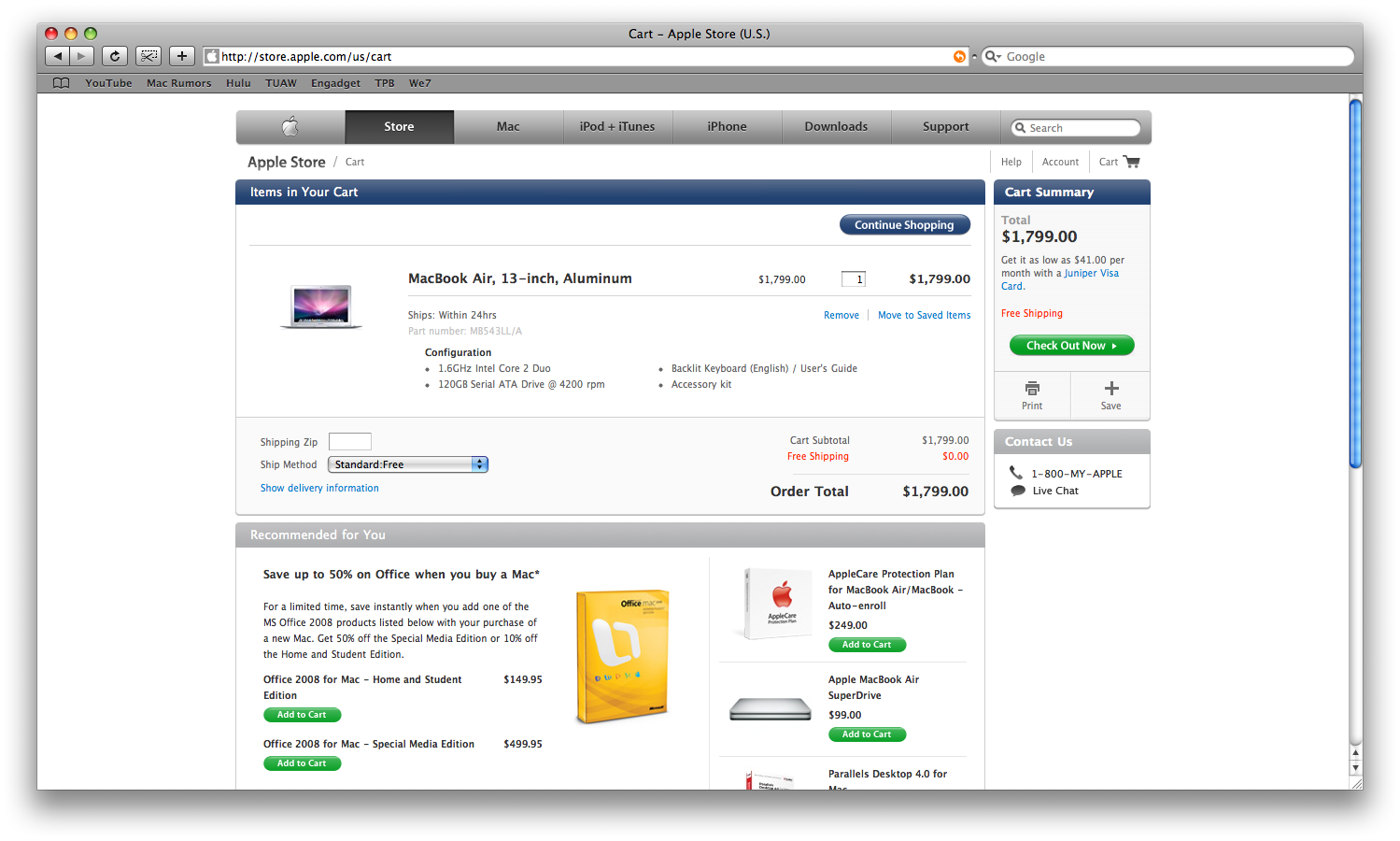Click the Continue Shopping button
The width and height of the screenshot is (1400, 841).
point(904,225)
